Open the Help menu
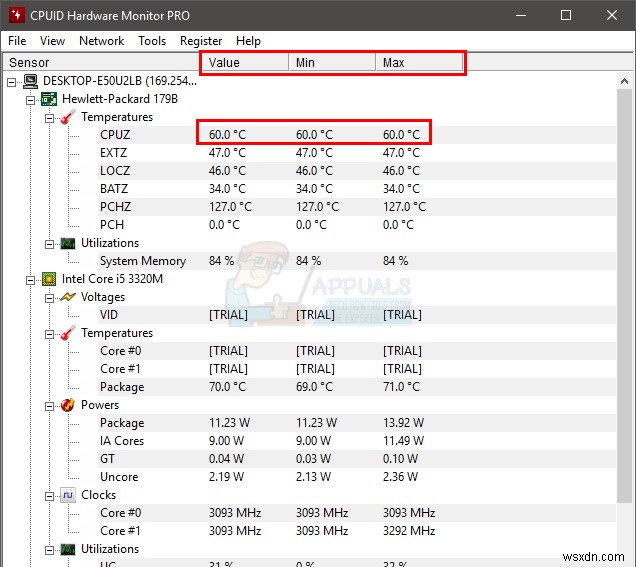636x567 pixels. click(248, 41)
